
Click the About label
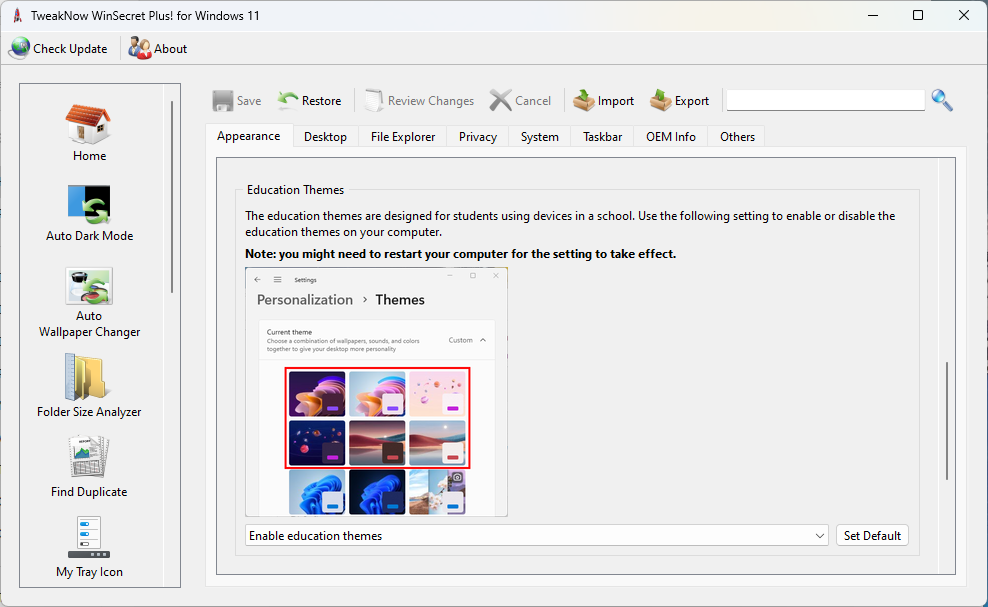click(171, 49)
